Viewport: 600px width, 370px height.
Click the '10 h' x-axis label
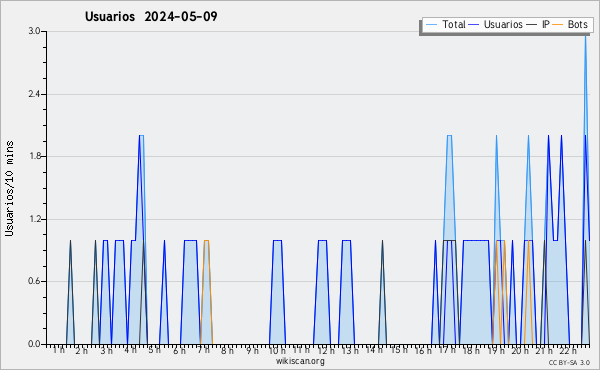click(x=277, y=350)
